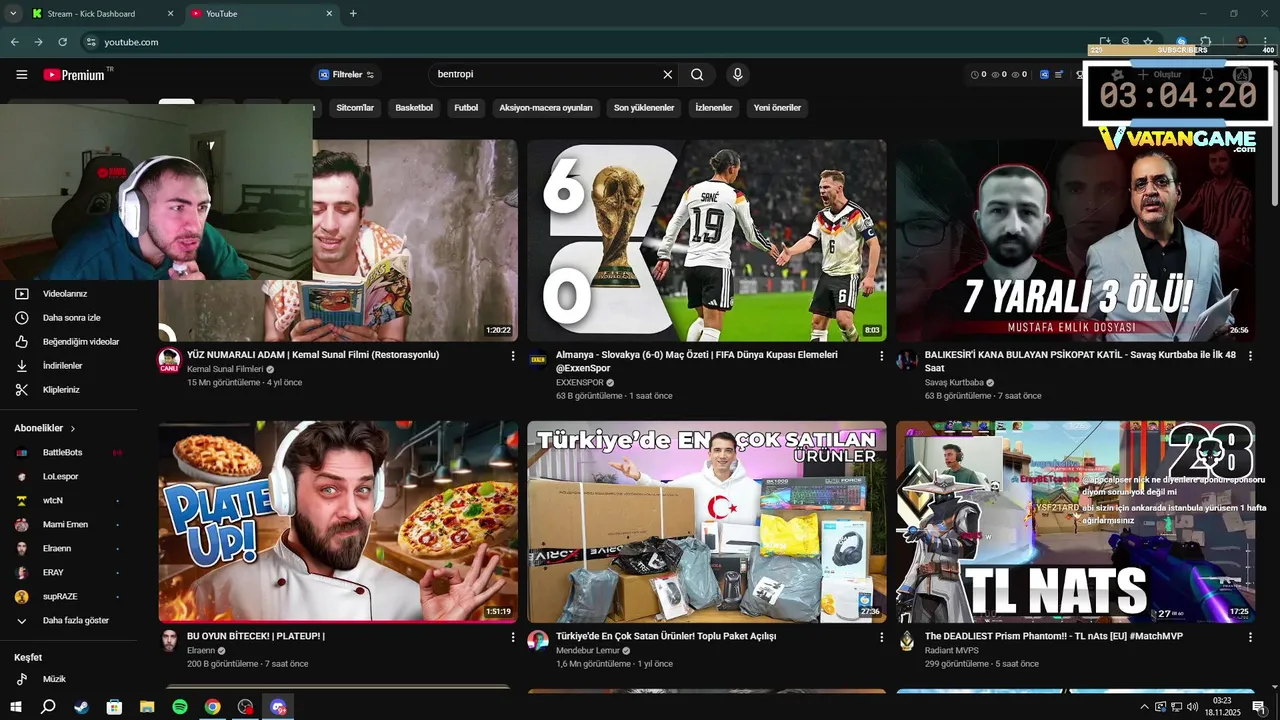The height and width of the screenshot is (720, 1280).
Task: Open Daha sonra izle watch later list
Action: point(70,318)
